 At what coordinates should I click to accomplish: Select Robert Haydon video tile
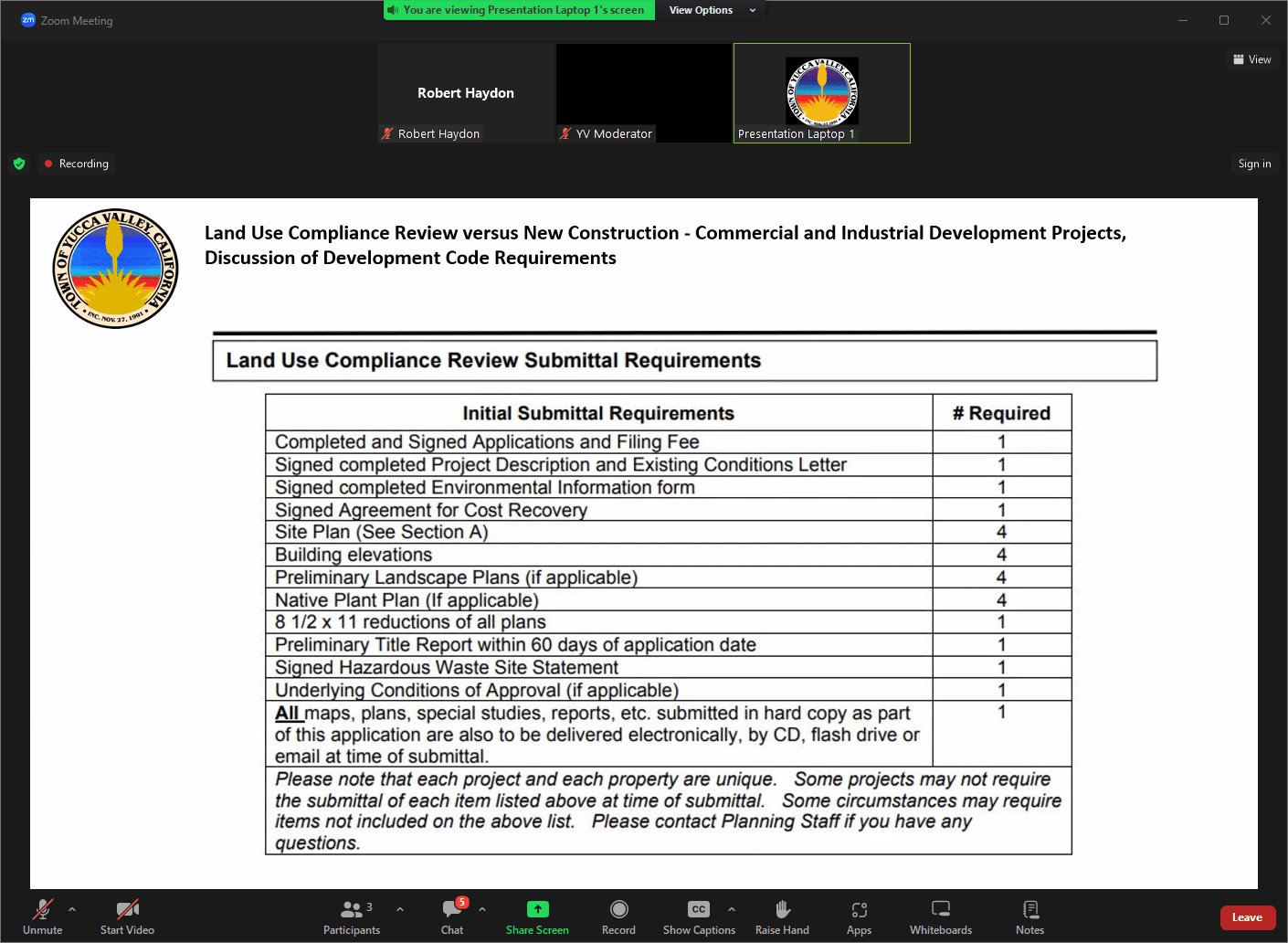click(466, 93)
